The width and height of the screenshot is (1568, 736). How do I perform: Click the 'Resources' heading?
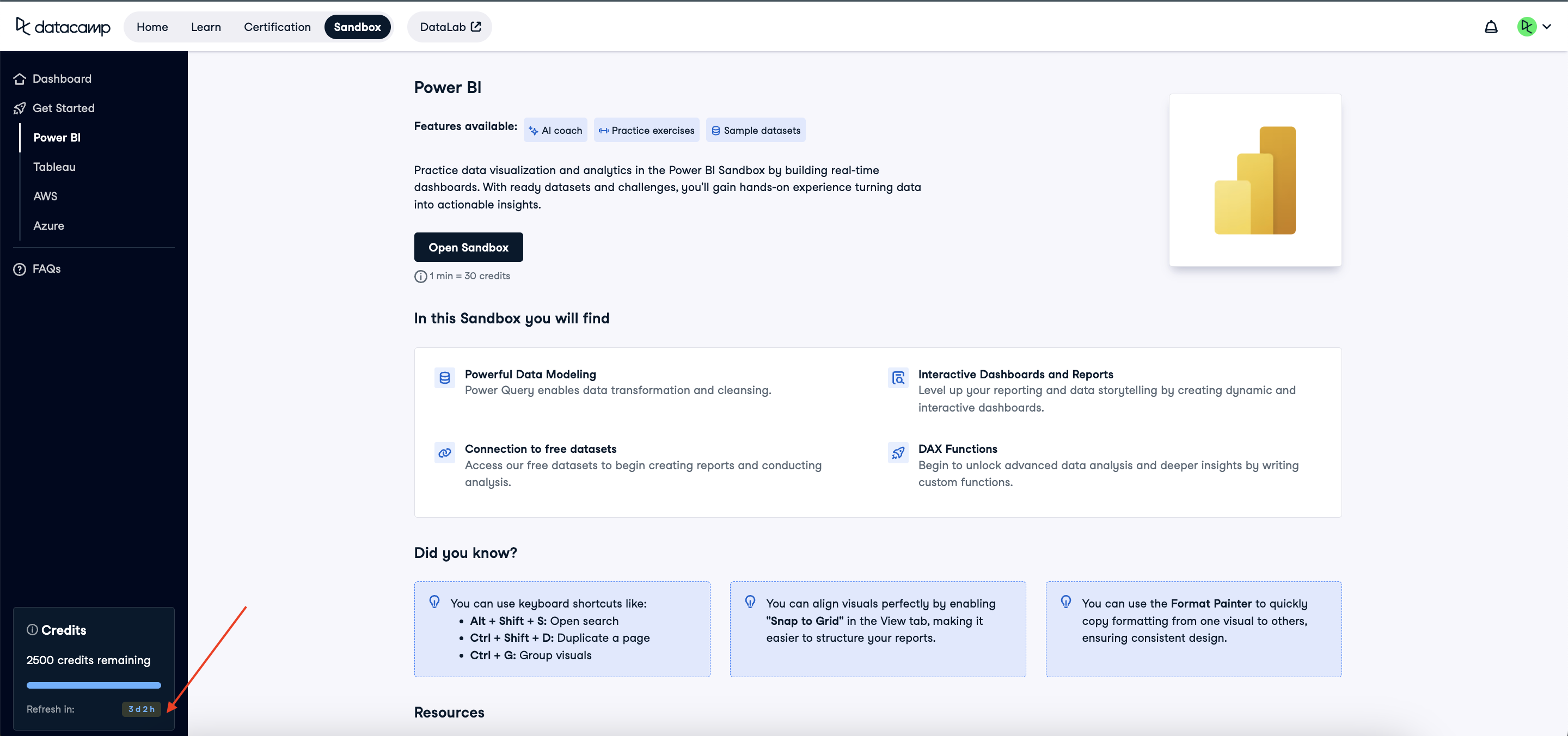point(449,712)
